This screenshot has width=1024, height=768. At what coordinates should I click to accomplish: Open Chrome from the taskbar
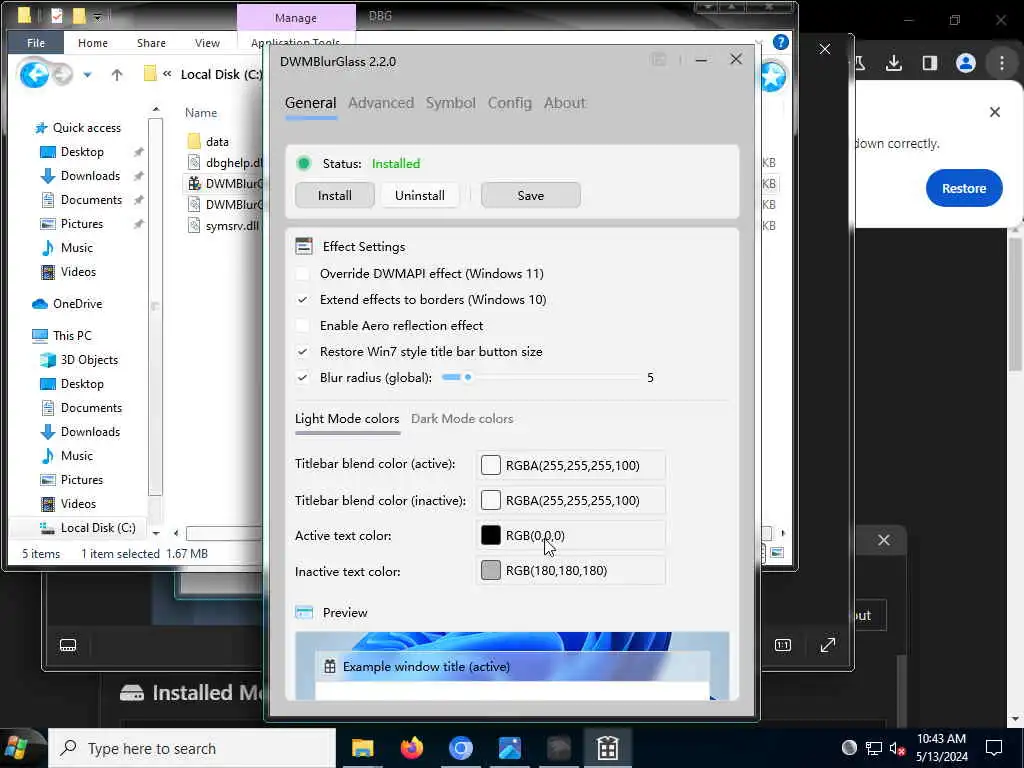[x=460, y=748]
